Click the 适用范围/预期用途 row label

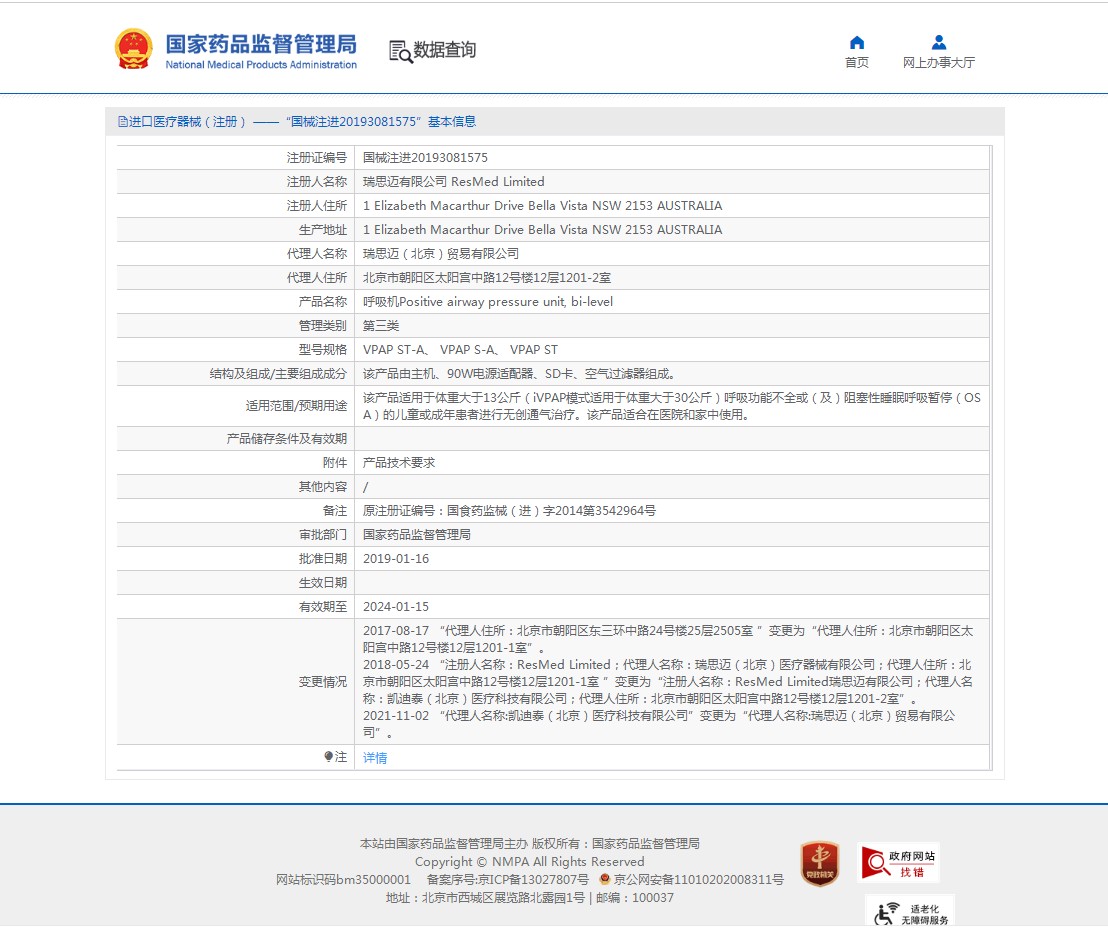point(296,406)
